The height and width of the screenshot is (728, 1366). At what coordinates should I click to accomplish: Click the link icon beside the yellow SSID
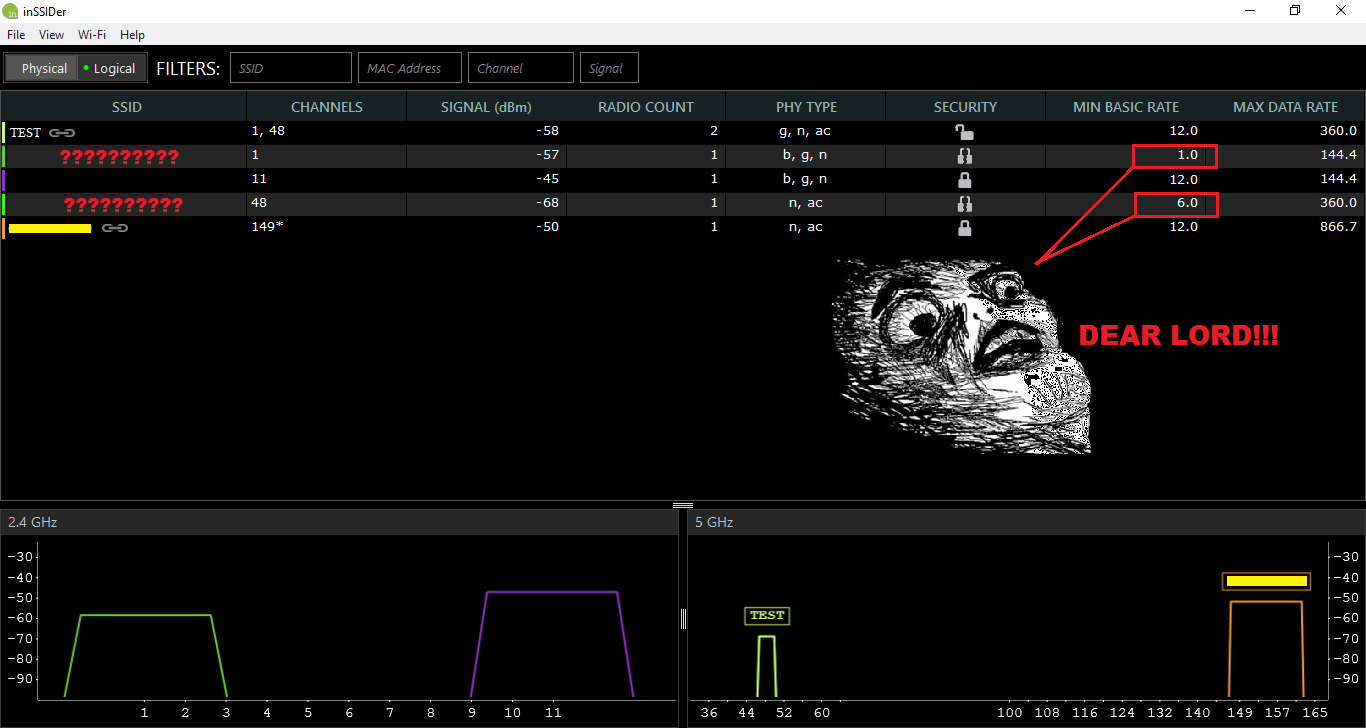click(115, 228)
